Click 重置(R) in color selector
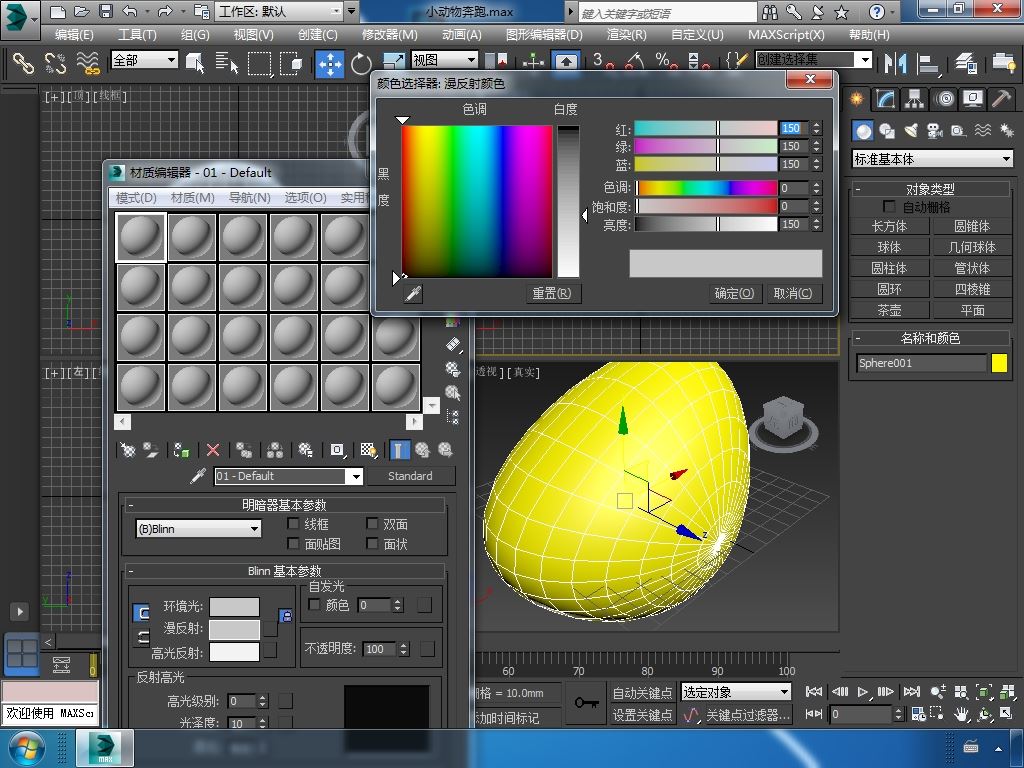The image size is (1024, 768). (552, 293)
